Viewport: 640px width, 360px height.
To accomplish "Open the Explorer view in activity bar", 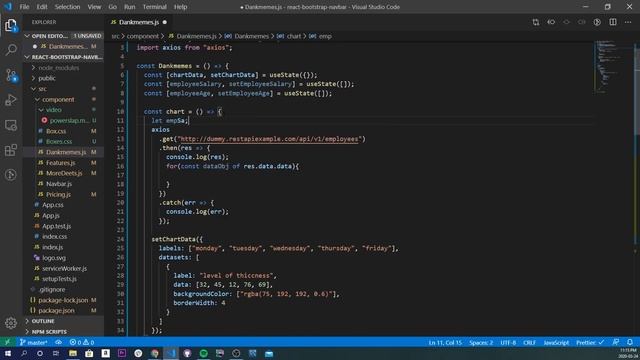I will [11, 26].
